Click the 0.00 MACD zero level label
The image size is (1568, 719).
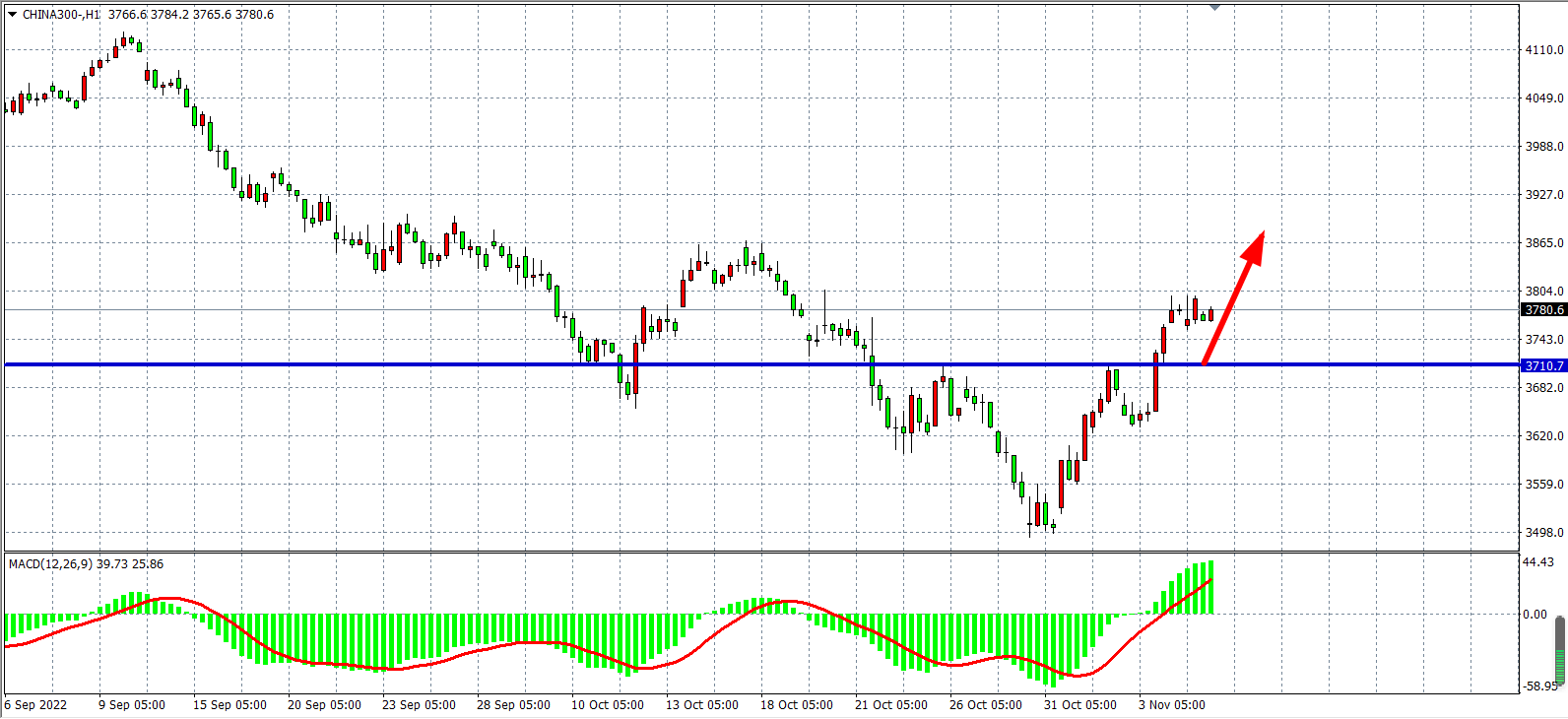pyautogui.click(x=1535, y=615)
